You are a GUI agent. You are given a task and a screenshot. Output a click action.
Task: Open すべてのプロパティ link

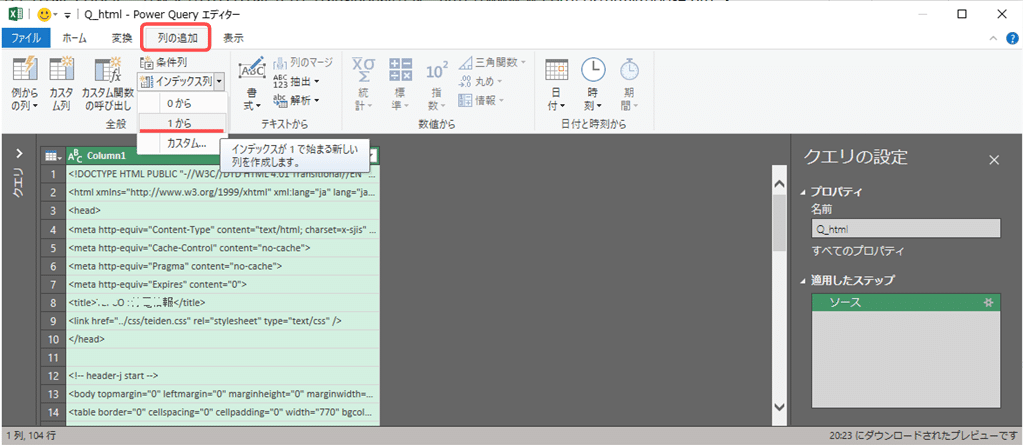(x=858, y=251)
